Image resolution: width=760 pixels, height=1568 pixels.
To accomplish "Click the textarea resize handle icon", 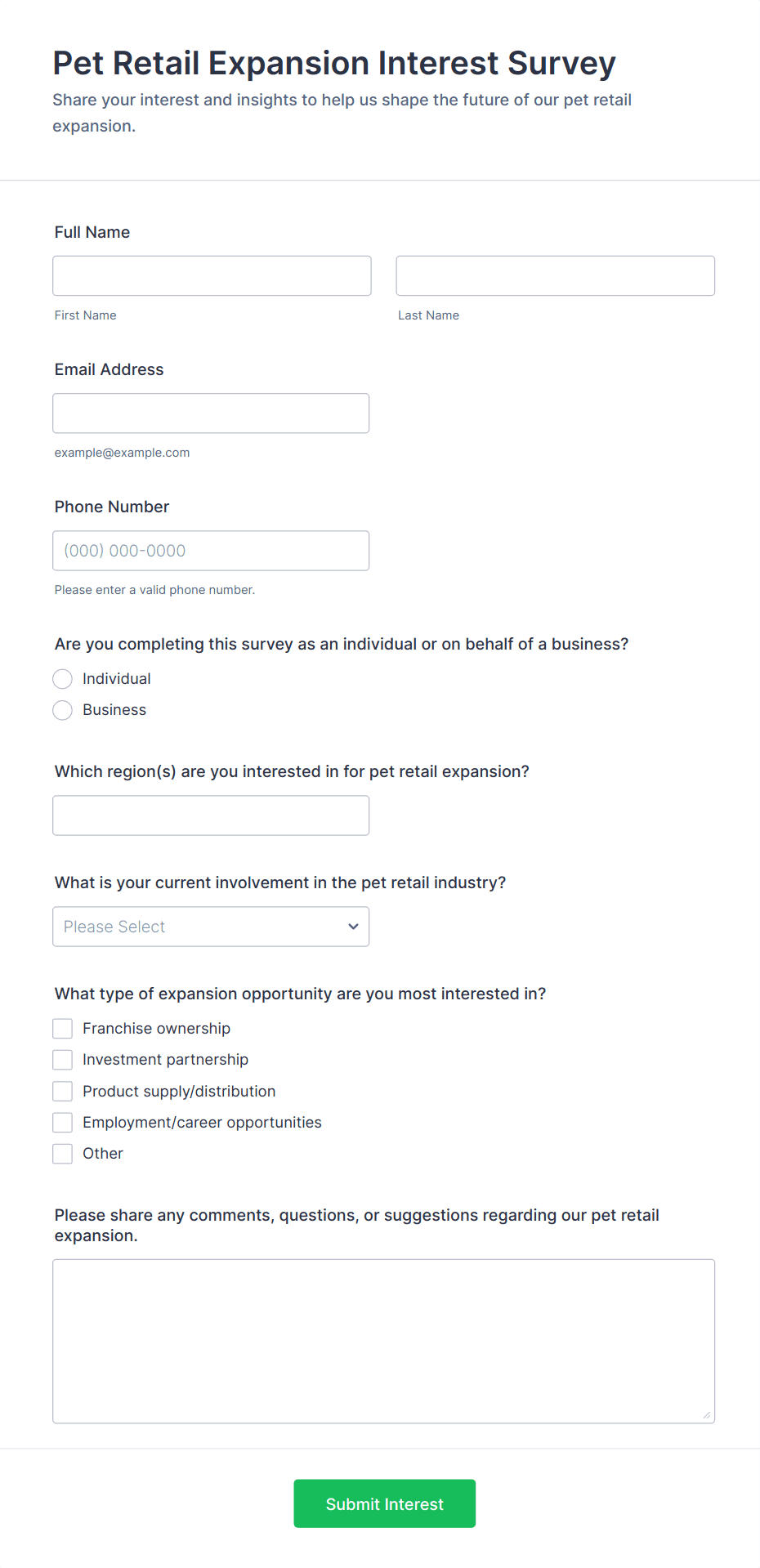I will 707,1415.
